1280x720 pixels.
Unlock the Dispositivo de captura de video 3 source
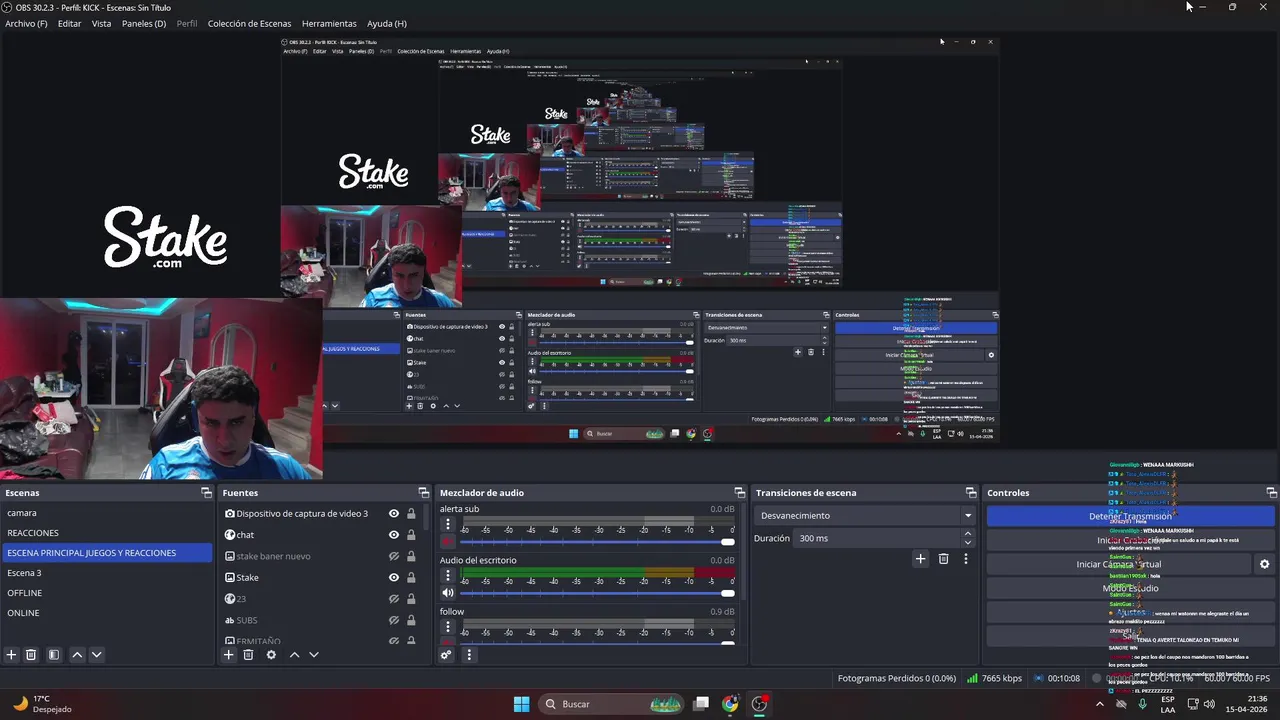410,514
